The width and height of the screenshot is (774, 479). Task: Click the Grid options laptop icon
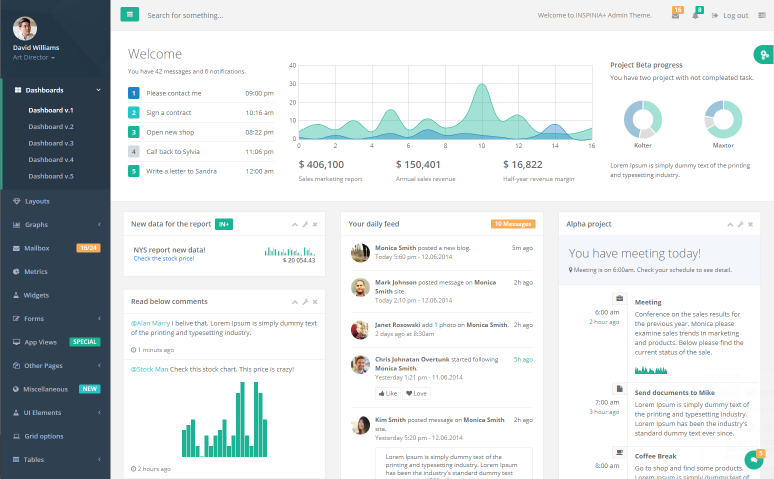coord(16,437)
